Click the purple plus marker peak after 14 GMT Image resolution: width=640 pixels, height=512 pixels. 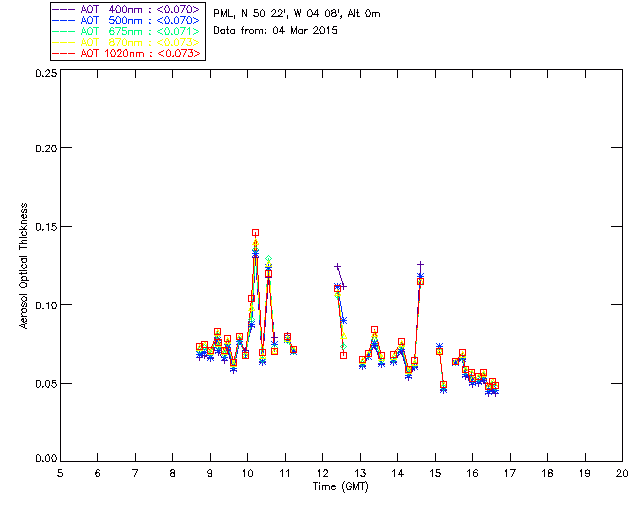(420, 265)
